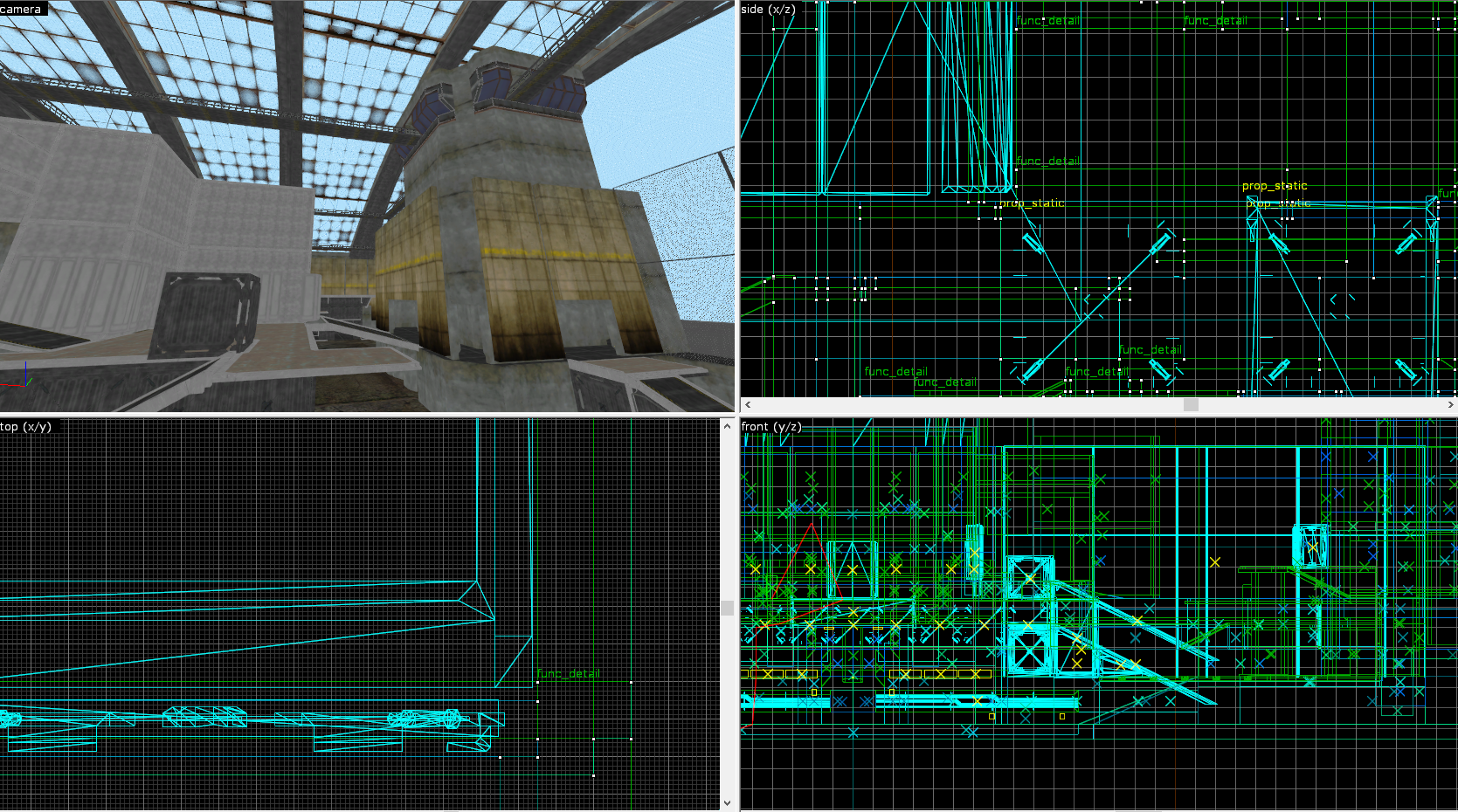Viewport: 1458px width, 812px height.
Task: Click the side view horizontal scrollbar thumb
Action: tap(1190, 405)
